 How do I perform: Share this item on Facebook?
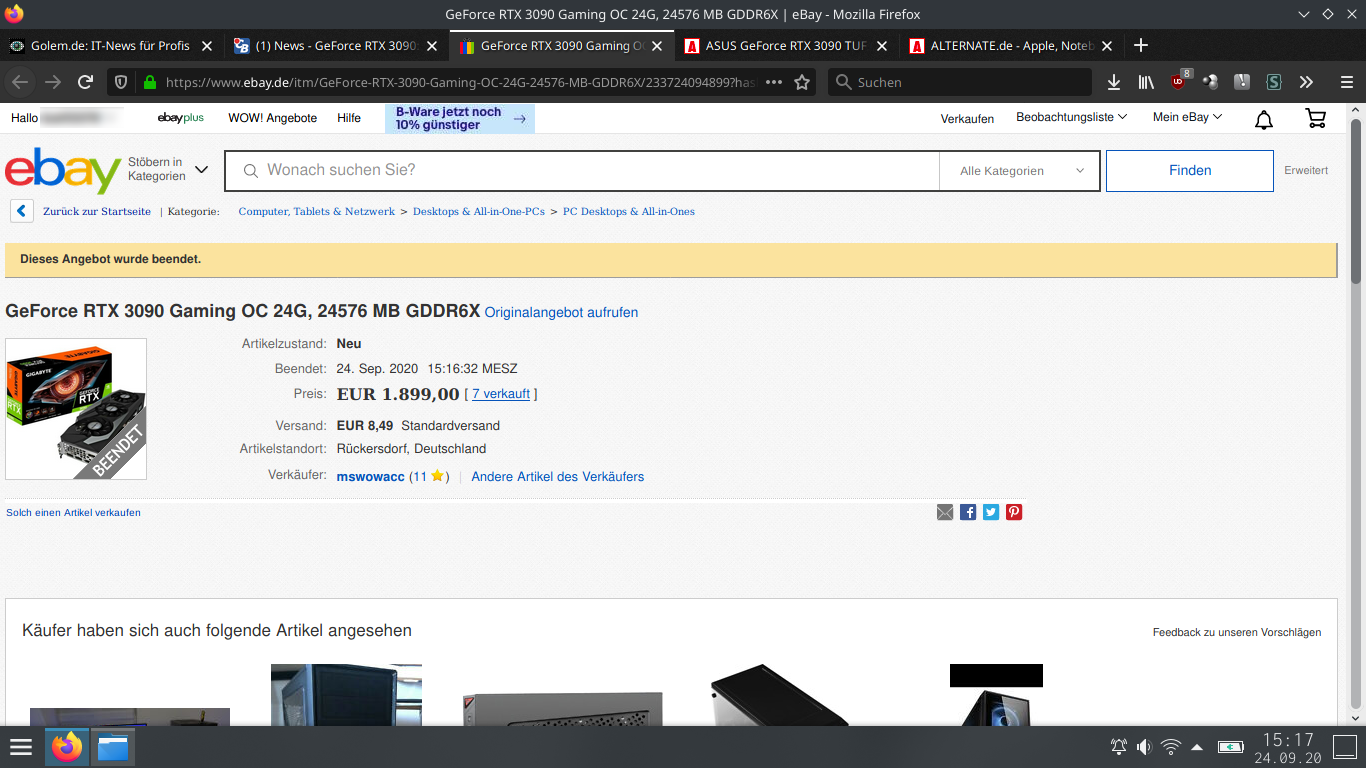967,511
